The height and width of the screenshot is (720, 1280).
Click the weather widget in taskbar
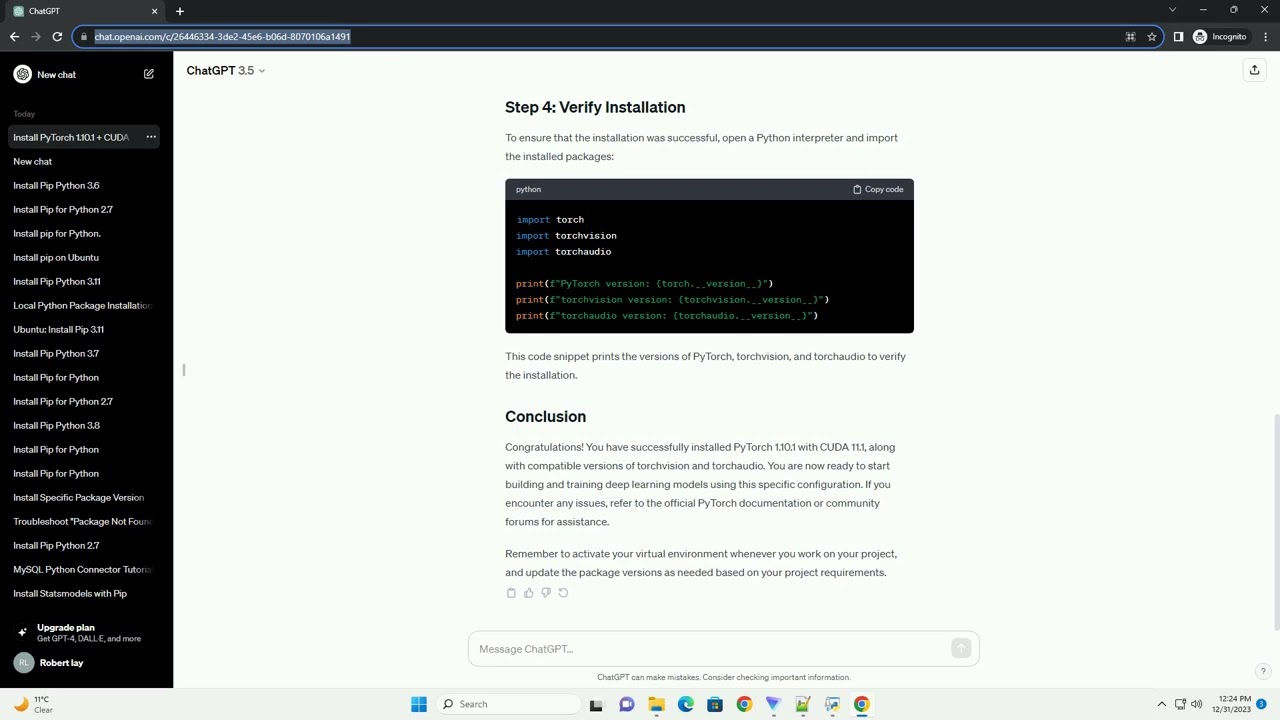[x=34, y=704]
